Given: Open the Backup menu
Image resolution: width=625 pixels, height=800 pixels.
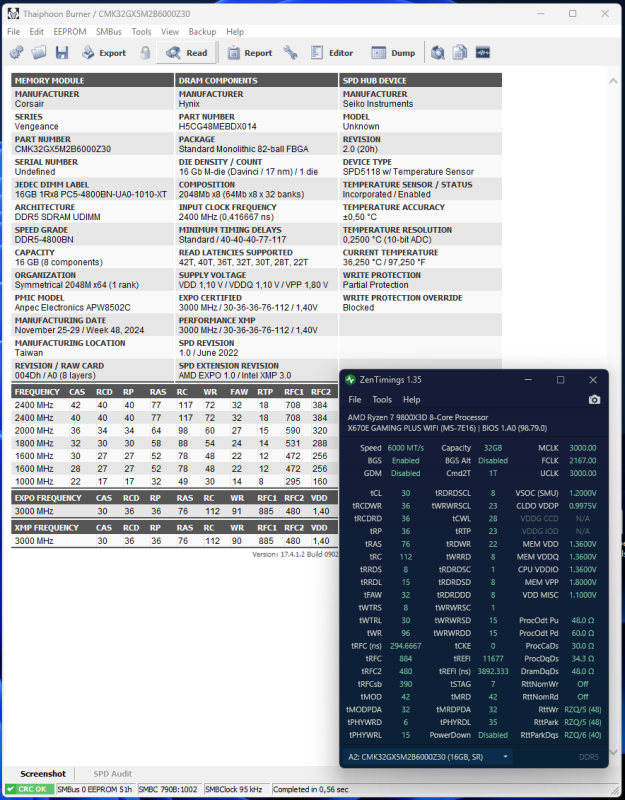Looking at the screenshot, I should (x=202, y=32).
